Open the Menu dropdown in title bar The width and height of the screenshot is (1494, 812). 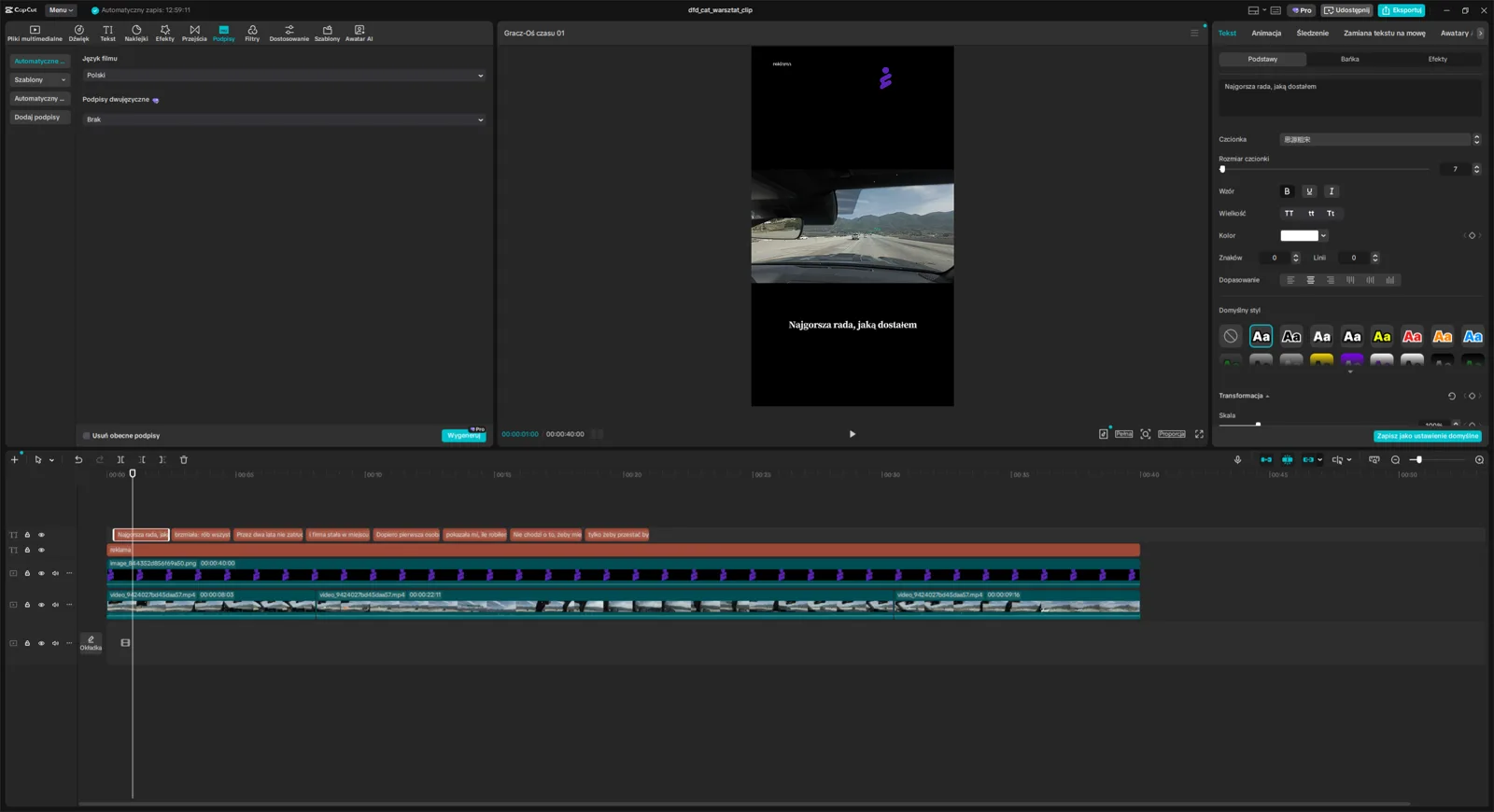click(61, 10)
